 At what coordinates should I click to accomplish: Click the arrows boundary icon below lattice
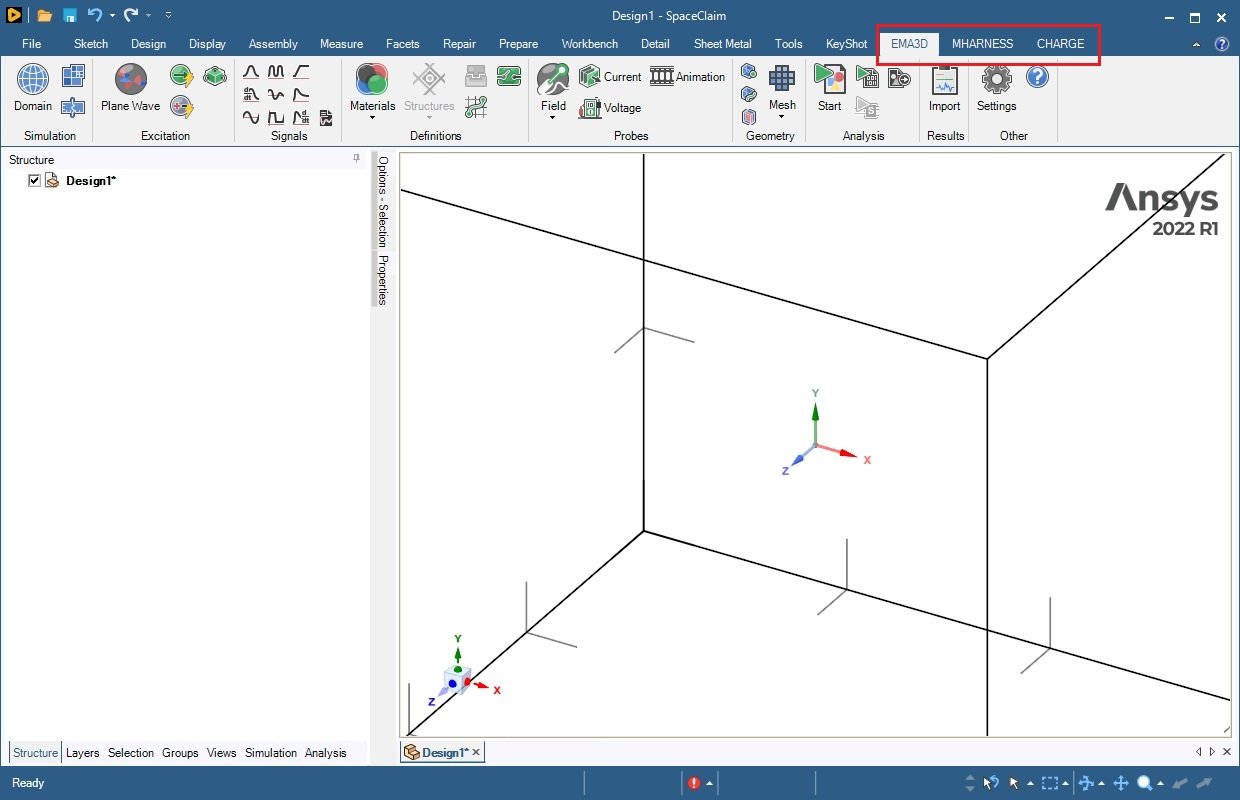[x=73, y=107]
